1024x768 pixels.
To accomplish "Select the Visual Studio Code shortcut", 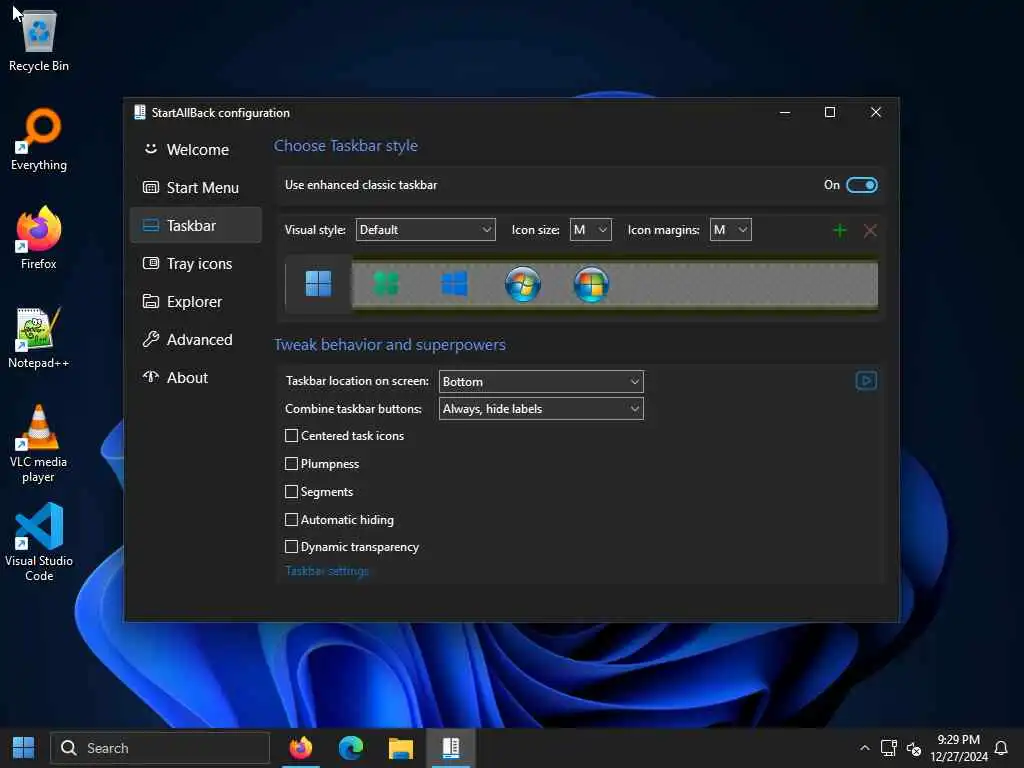I will 39,542.
